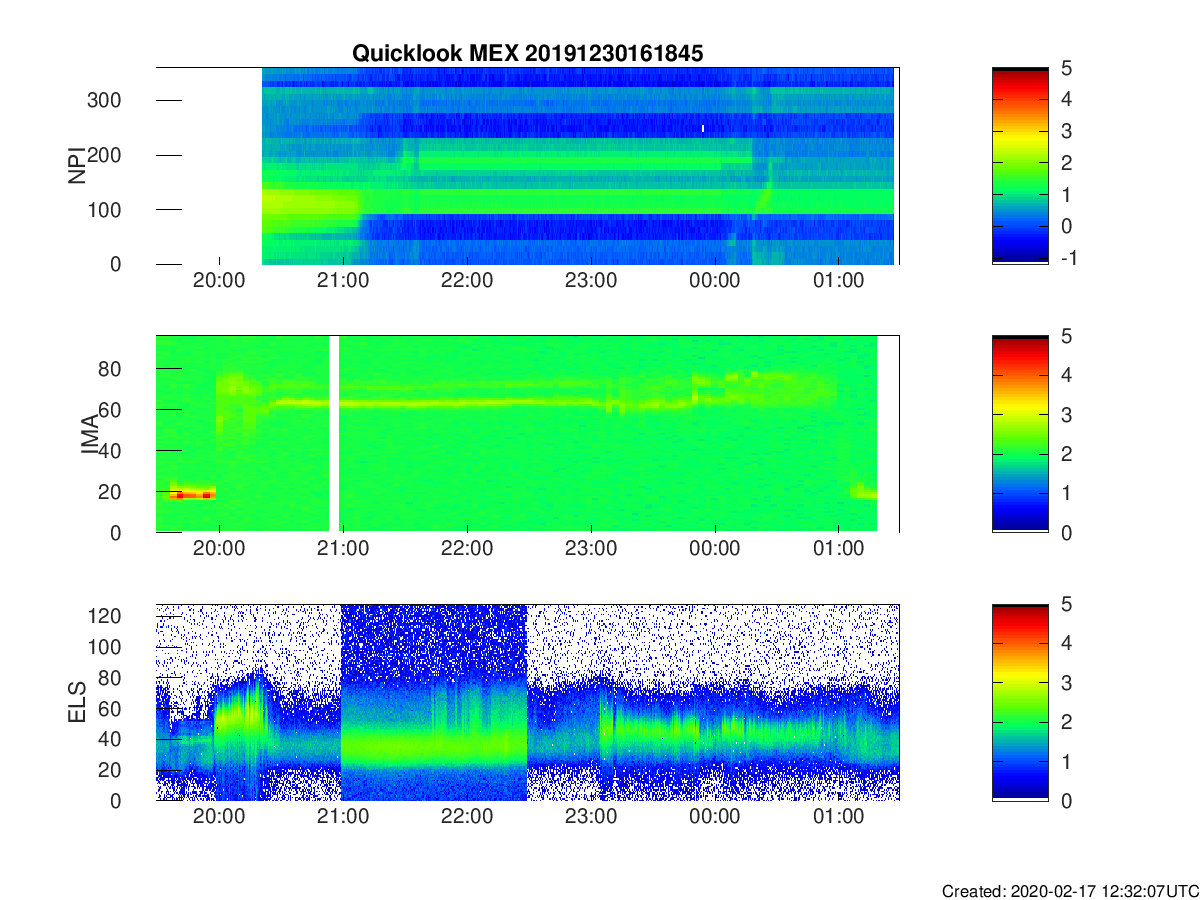The height and width of the screenshot is (900, 1200).
Task: Click the 4 label on the ELS colorbar
Action: (1065, 643)
